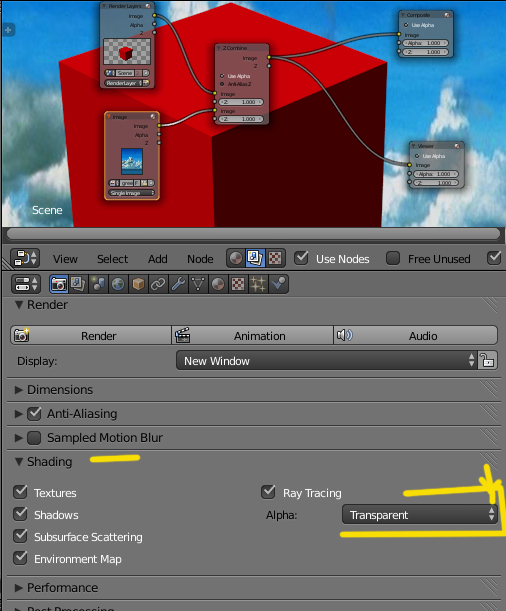
Task: Enable Sampled Motion Blur checkbox
Action: 34,438
